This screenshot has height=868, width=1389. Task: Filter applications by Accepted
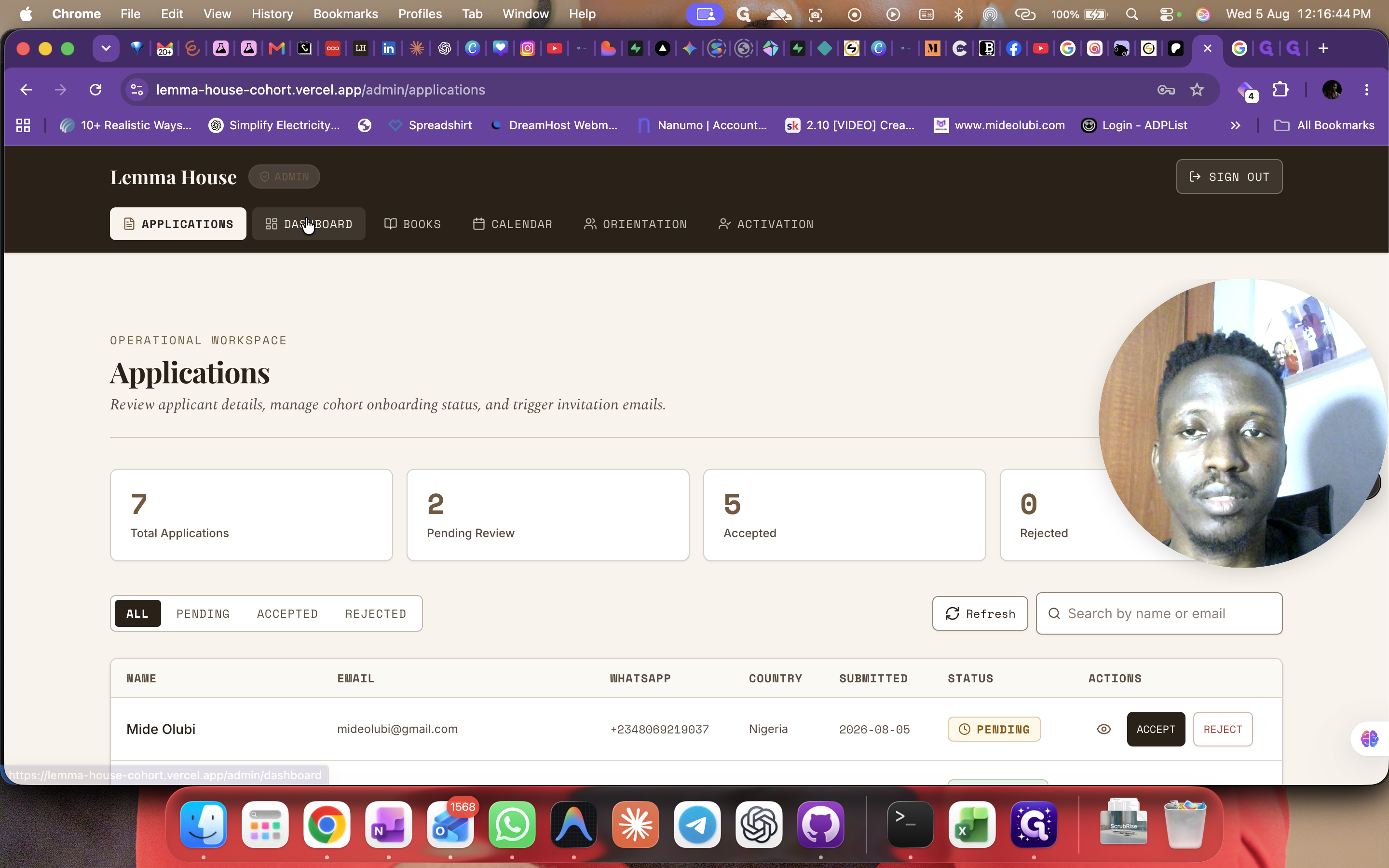287,614
